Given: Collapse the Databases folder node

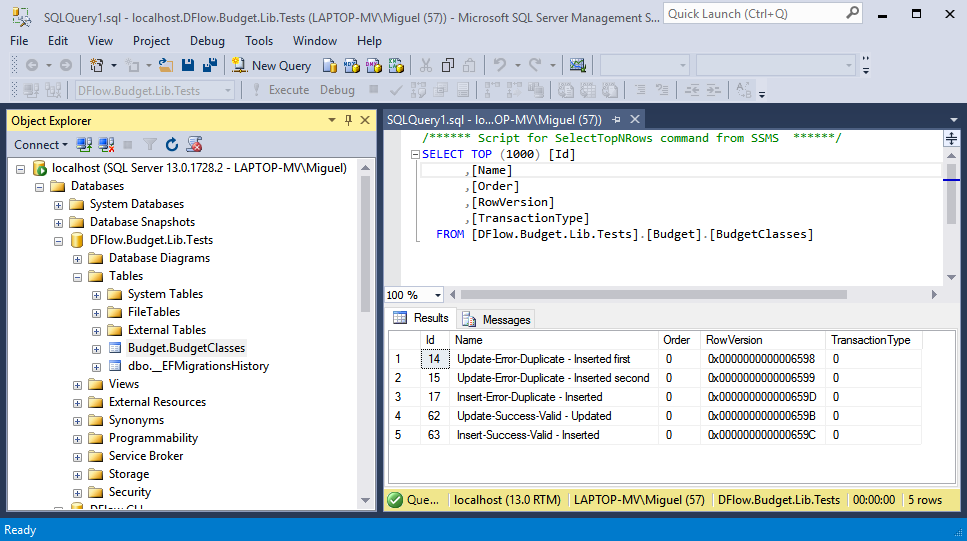Looking at the screenshot, I should pos(39,186).
